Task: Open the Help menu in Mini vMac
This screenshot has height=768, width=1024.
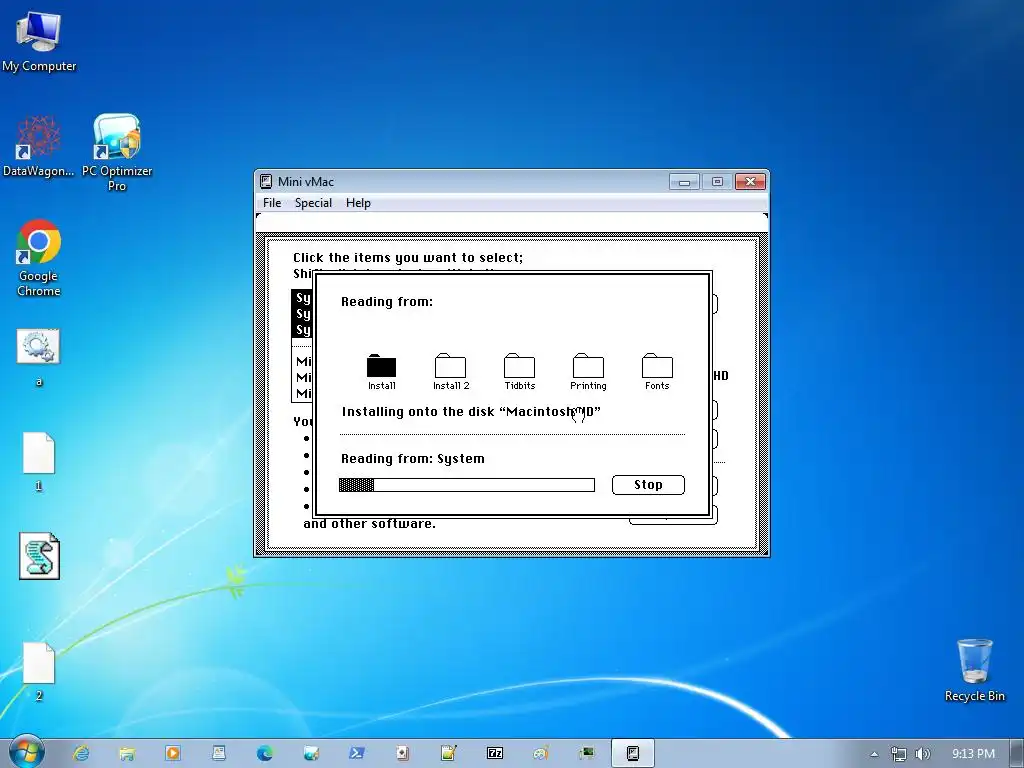Action: 358,203
